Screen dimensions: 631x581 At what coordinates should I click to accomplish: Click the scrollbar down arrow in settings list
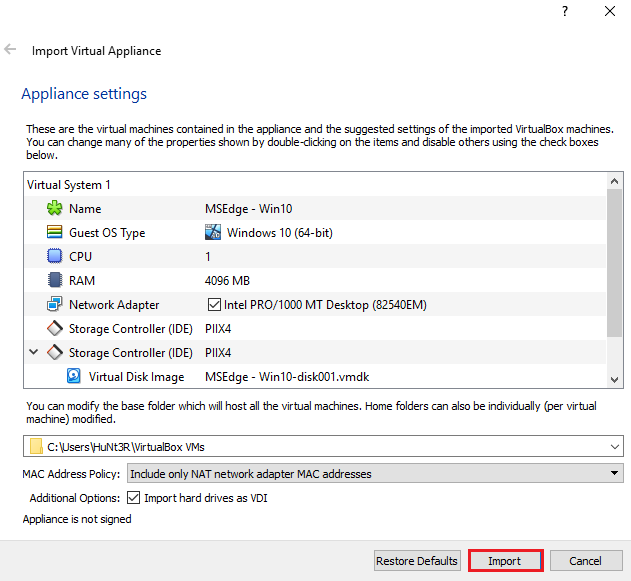coord(614,379)
